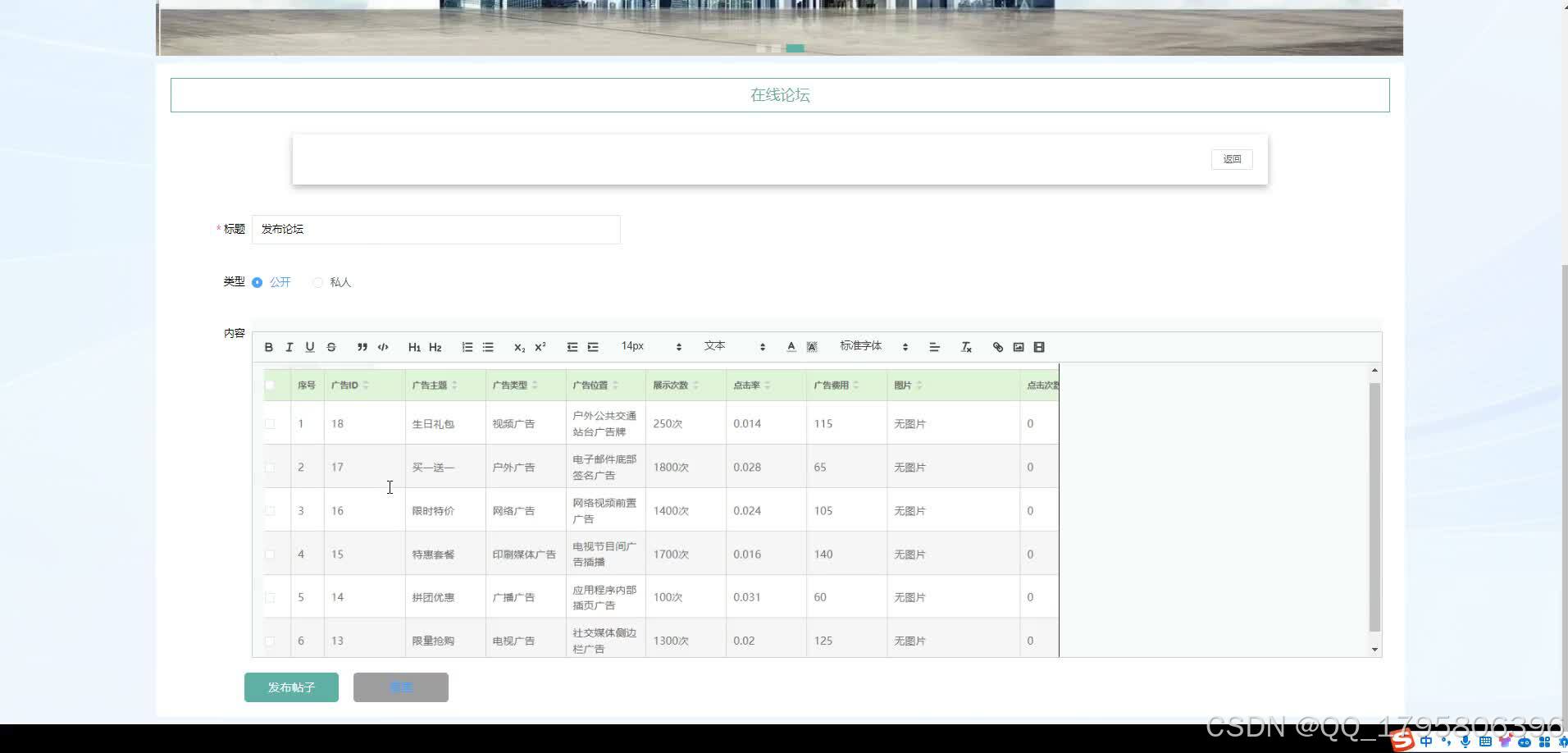This screenshot has height=753, width=1568.
Task: Sort table by 展示次数 column
Action: pyautogui.click(x=695, y=385)
